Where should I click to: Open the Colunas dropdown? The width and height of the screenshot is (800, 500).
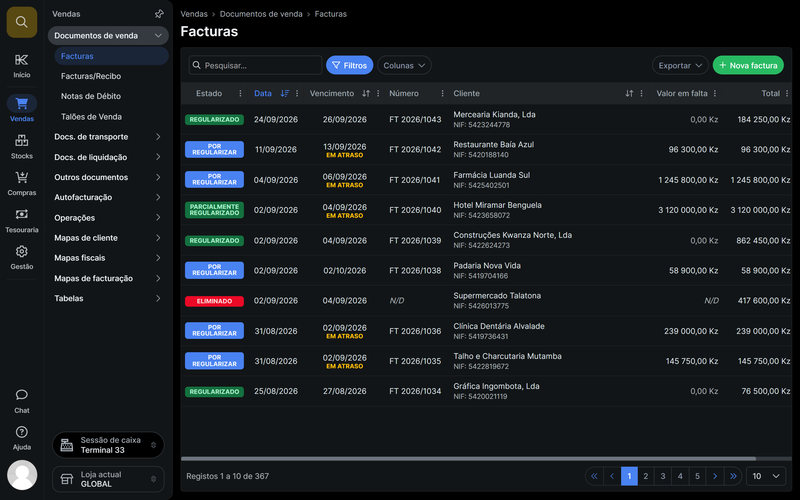404,65
